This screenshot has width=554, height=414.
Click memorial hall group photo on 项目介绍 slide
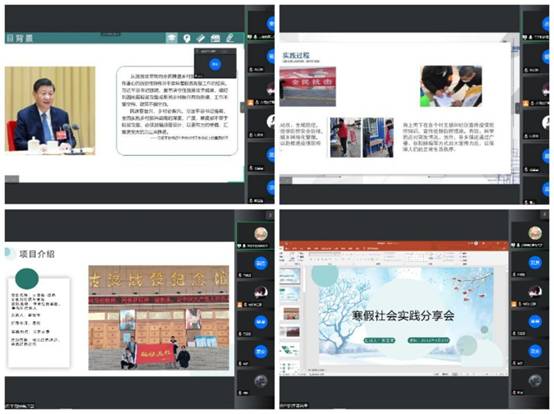point(159,318)
